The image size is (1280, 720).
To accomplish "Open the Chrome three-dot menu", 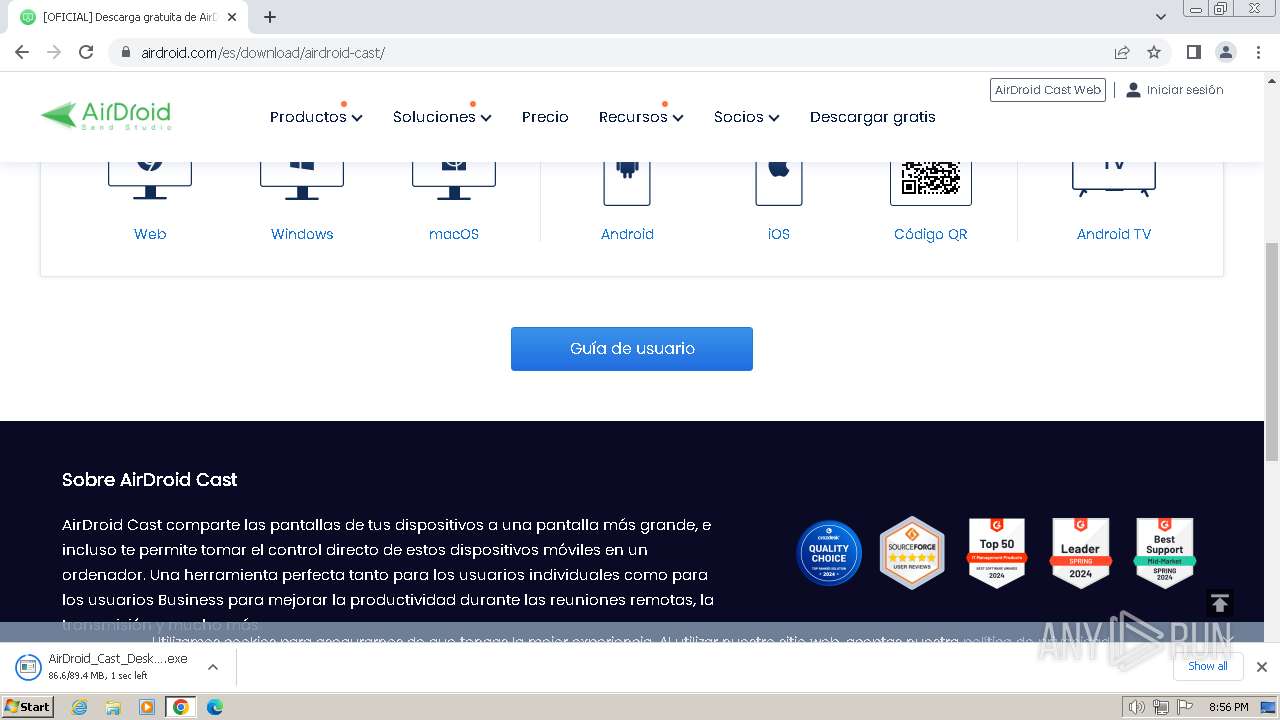I will [1257, 52].
